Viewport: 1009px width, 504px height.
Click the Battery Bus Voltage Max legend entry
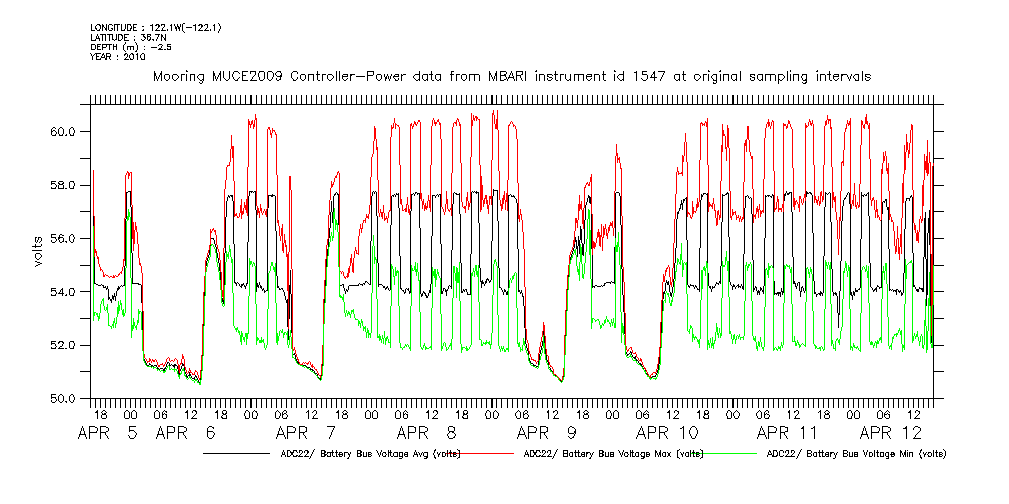(x=613, y=453)
